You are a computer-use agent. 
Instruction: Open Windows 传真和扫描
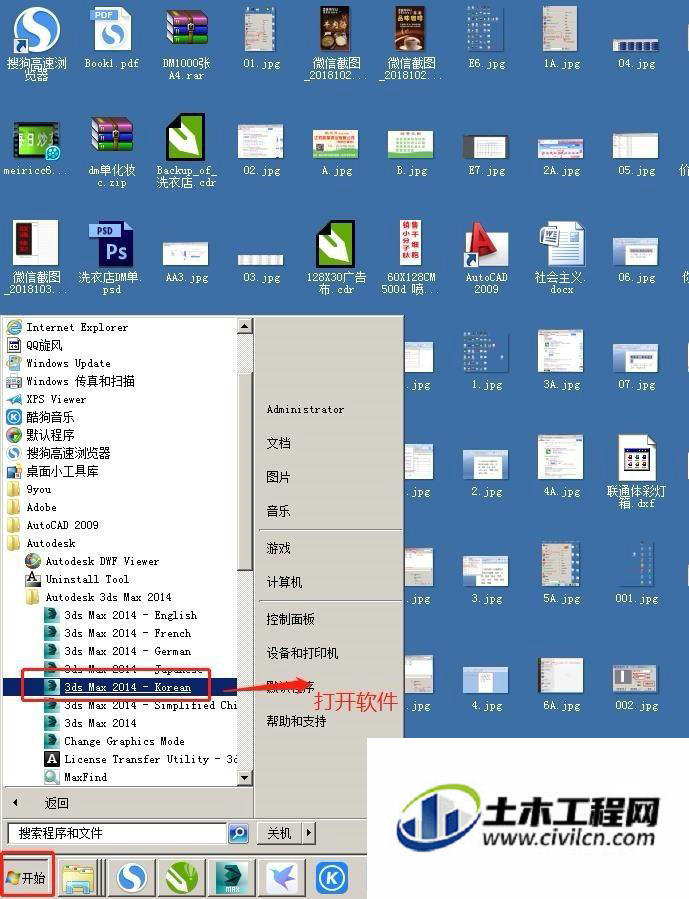[x=80, y=381]
